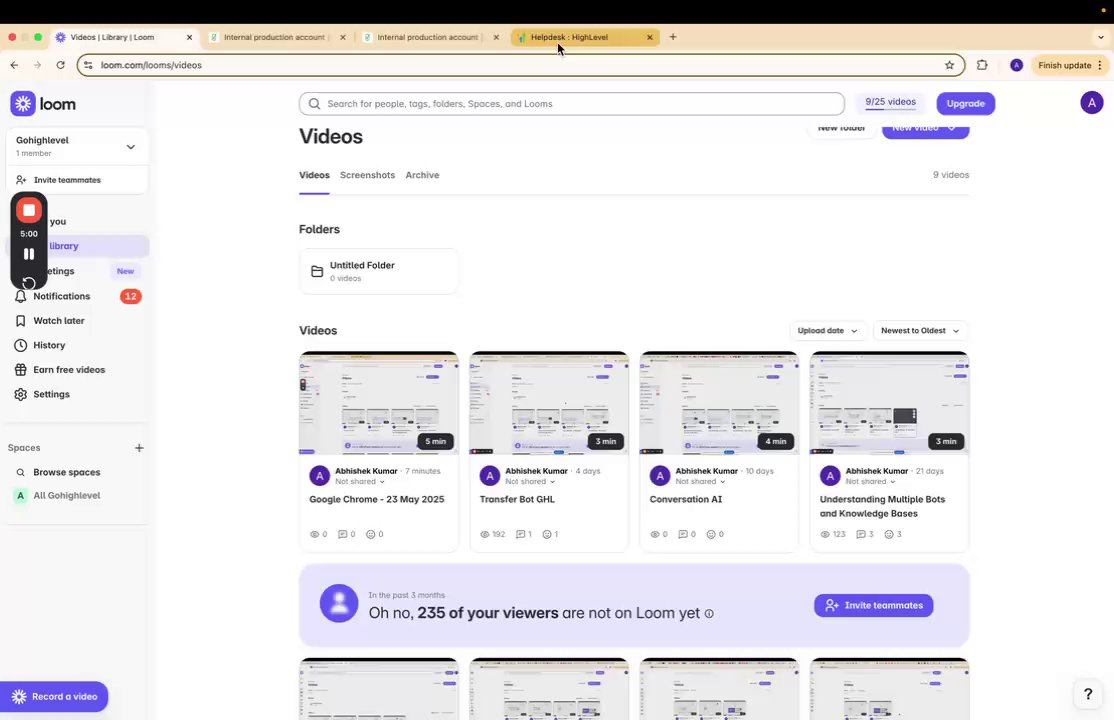Expand the Not shared dropdown on Understanding Multiple Bots
The height and width of the screenshot is (720, 1114).
(x=870, y=482)
